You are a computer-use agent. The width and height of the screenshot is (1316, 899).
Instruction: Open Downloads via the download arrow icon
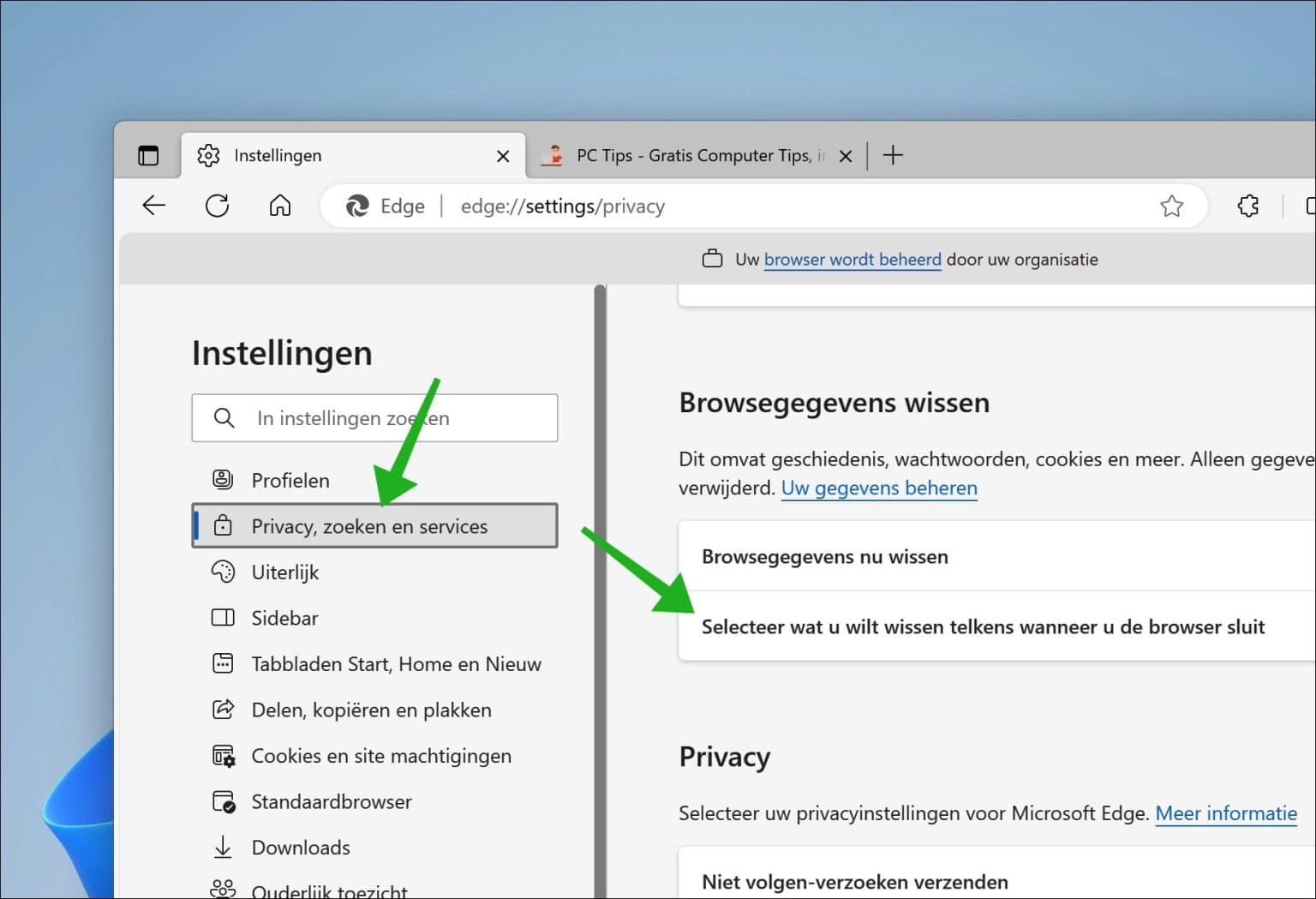coord(223,847)
